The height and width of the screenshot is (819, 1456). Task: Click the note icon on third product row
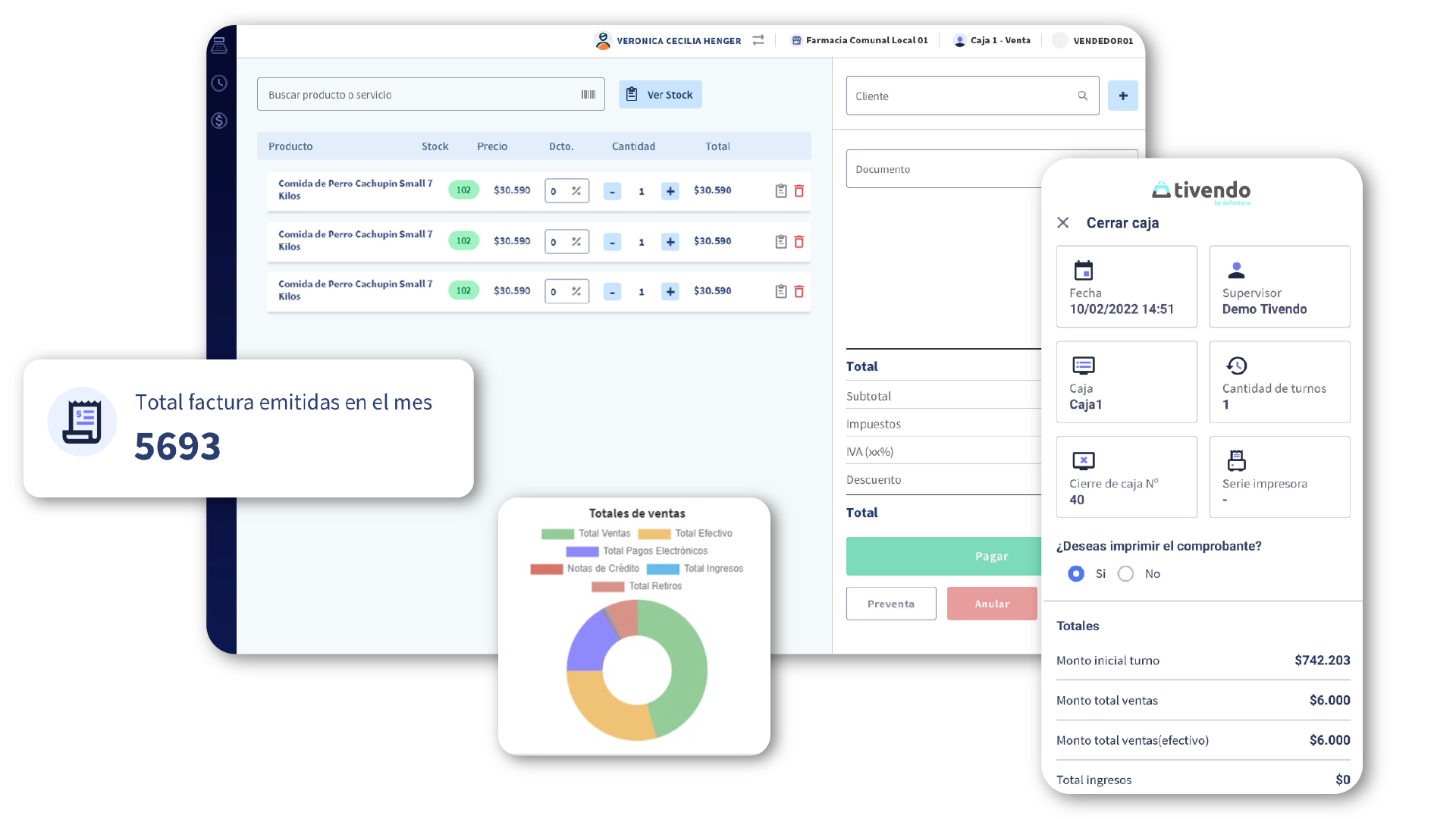pos(781,291)
